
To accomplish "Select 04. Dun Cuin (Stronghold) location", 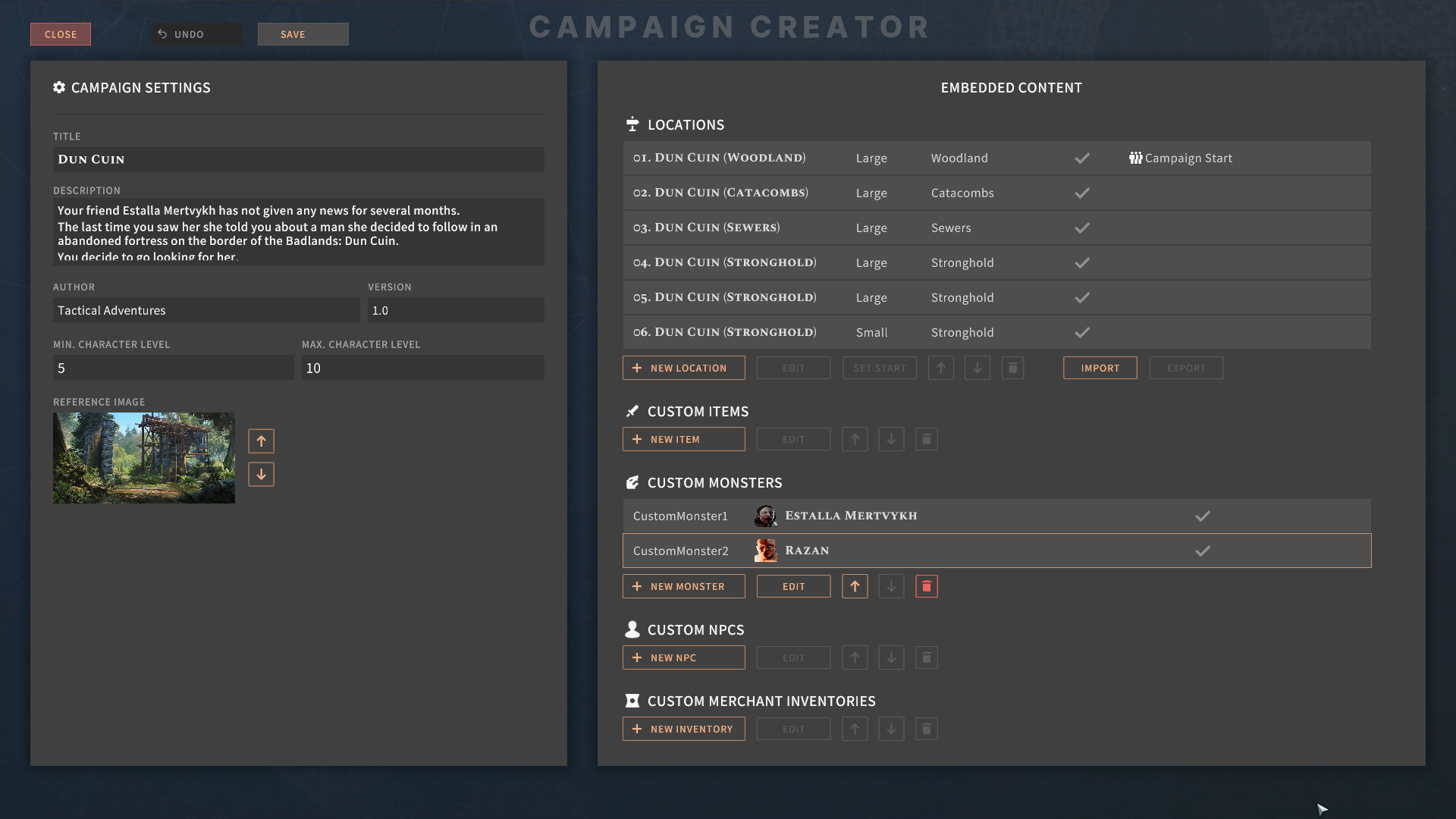I will (996, 262).
